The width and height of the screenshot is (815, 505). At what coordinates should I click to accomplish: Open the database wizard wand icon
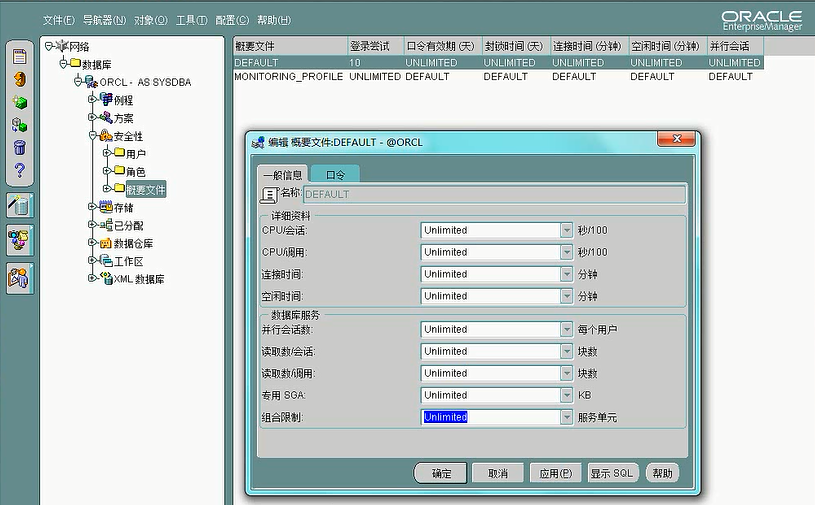[20, 205]
